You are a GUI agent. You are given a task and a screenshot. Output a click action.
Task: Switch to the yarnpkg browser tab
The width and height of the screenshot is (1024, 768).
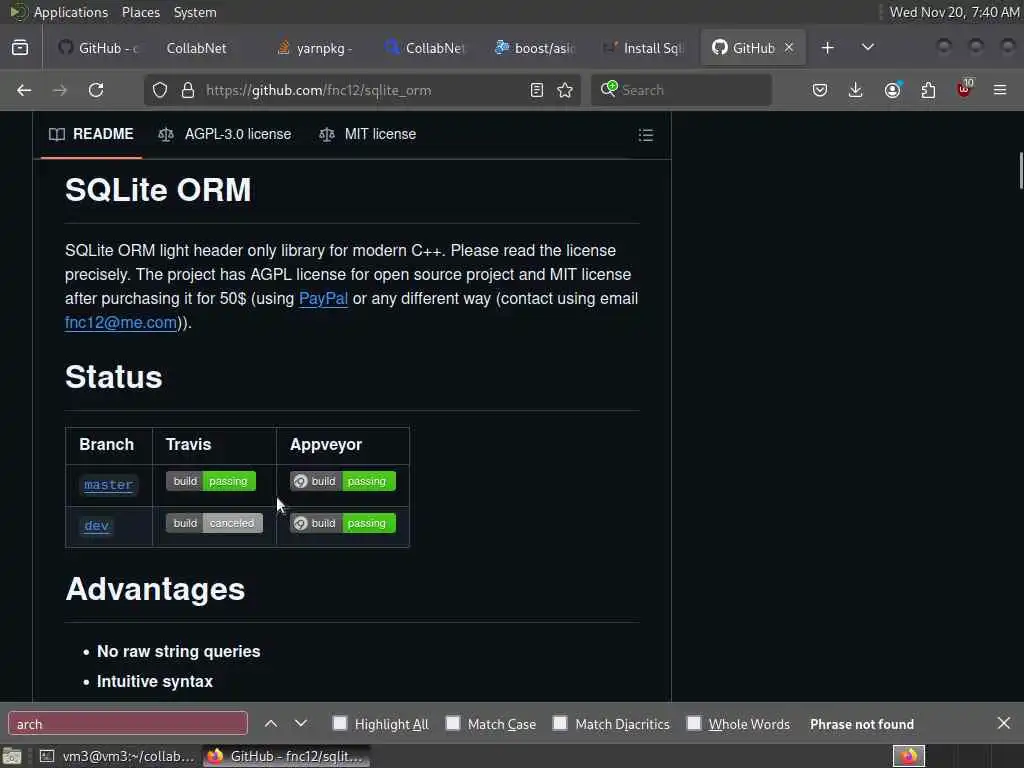pos(315,48)
